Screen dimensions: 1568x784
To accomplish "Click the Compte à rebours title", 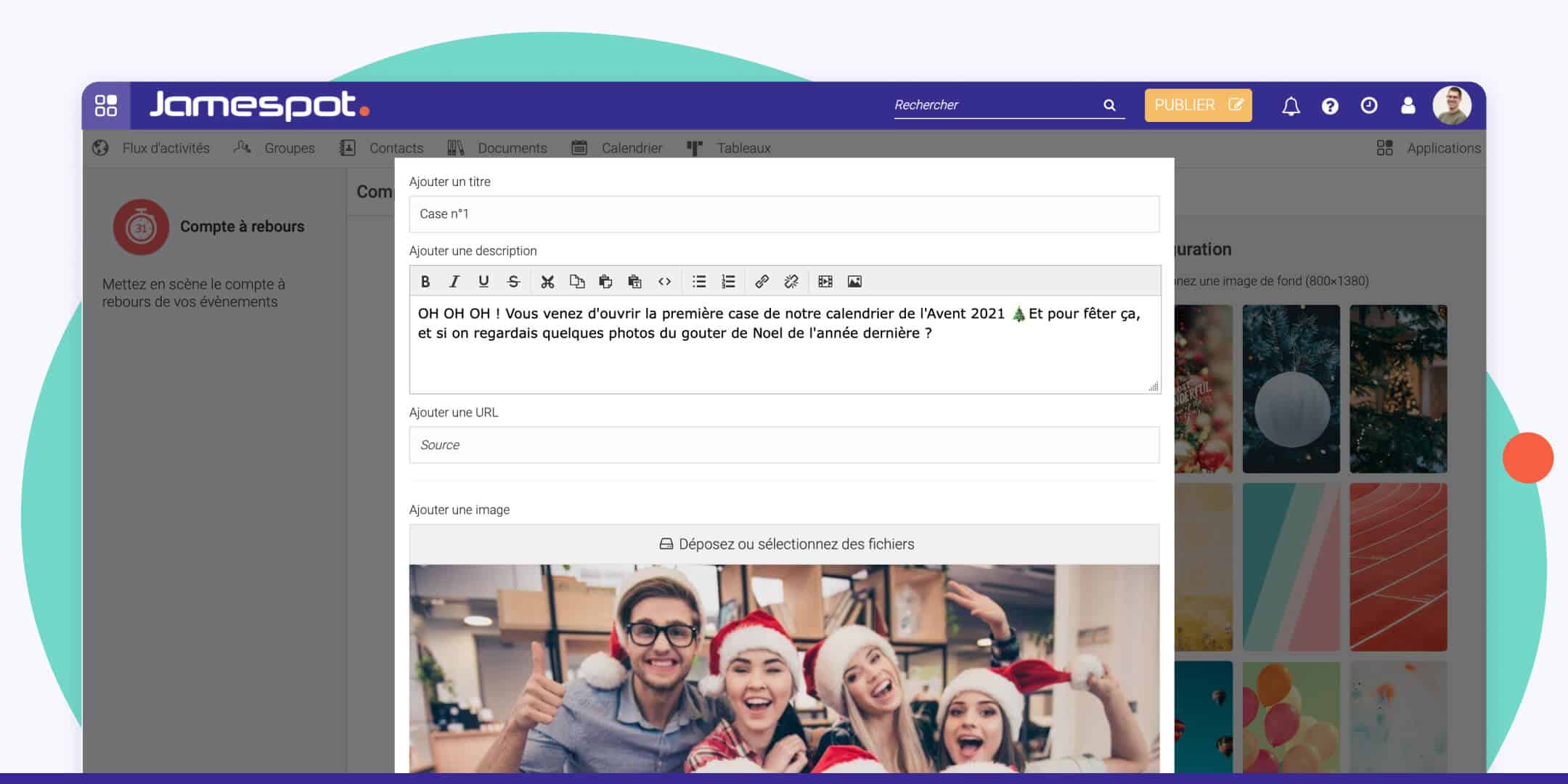I will (242, 226).
